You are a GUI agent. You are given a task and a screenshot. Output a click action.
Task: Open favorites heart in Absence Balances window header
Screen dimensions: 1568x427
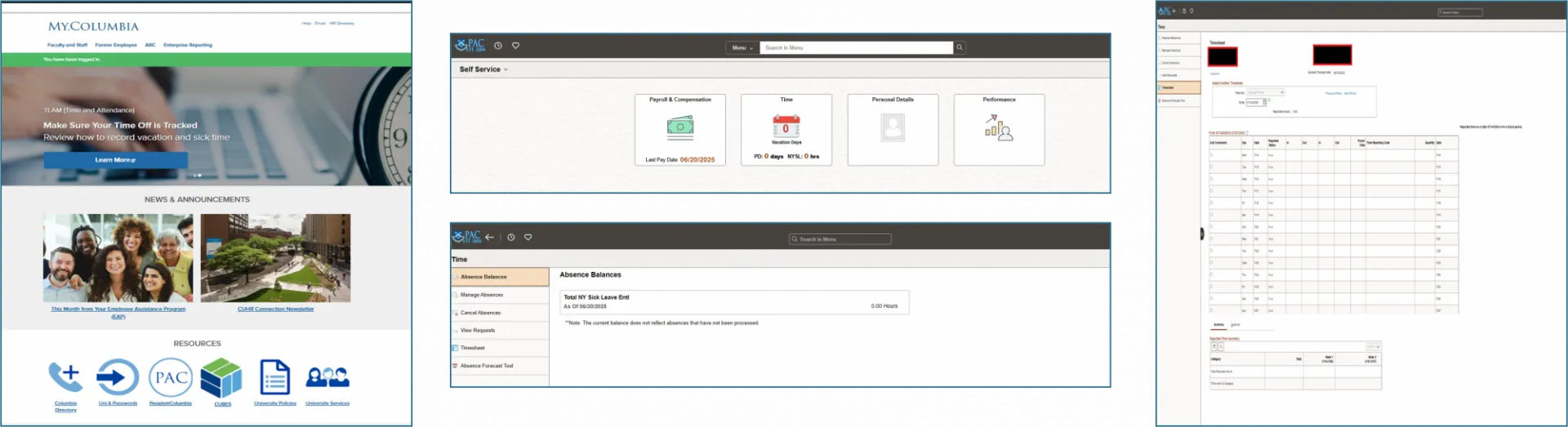tap(528, 237)
